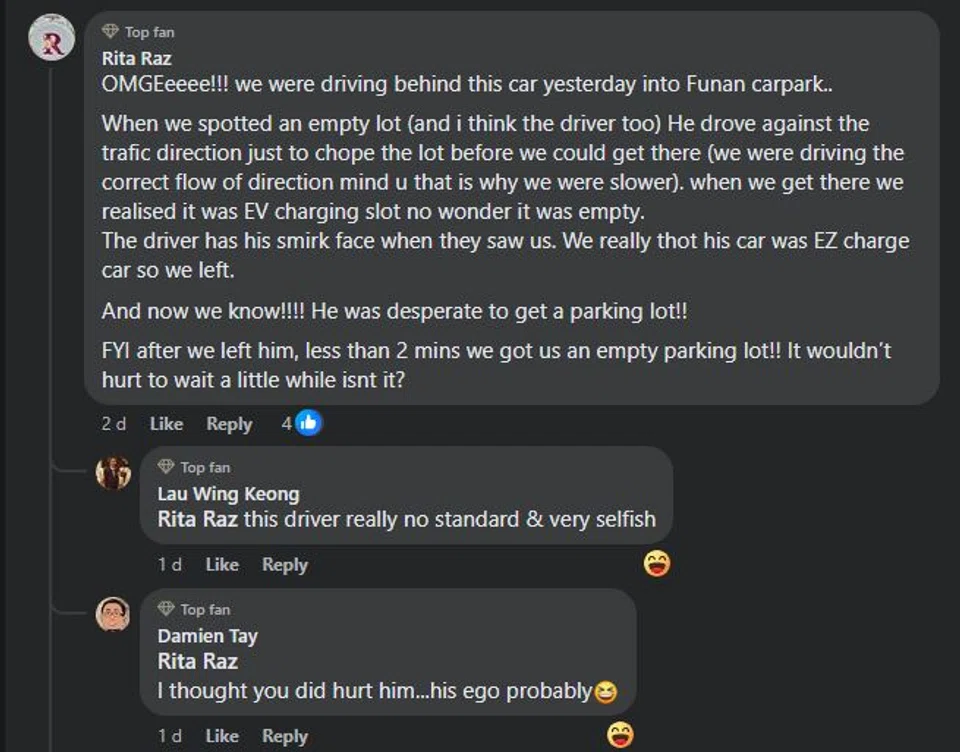960x752 pixels.
Task: Like Lau Wing Keong's comment
Action: click(222, 565)
